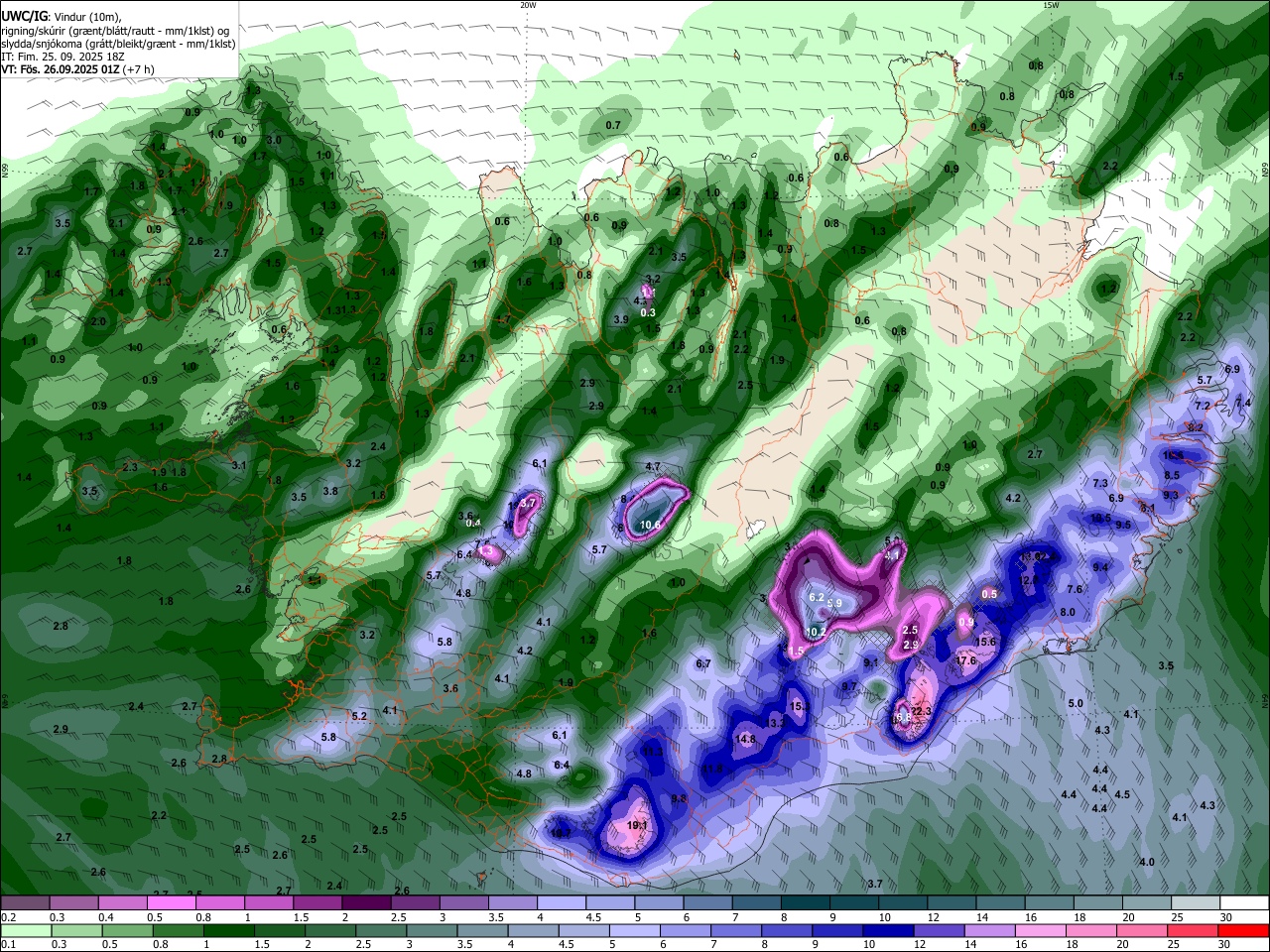Click the 5.2 value in the southwest

359,715
